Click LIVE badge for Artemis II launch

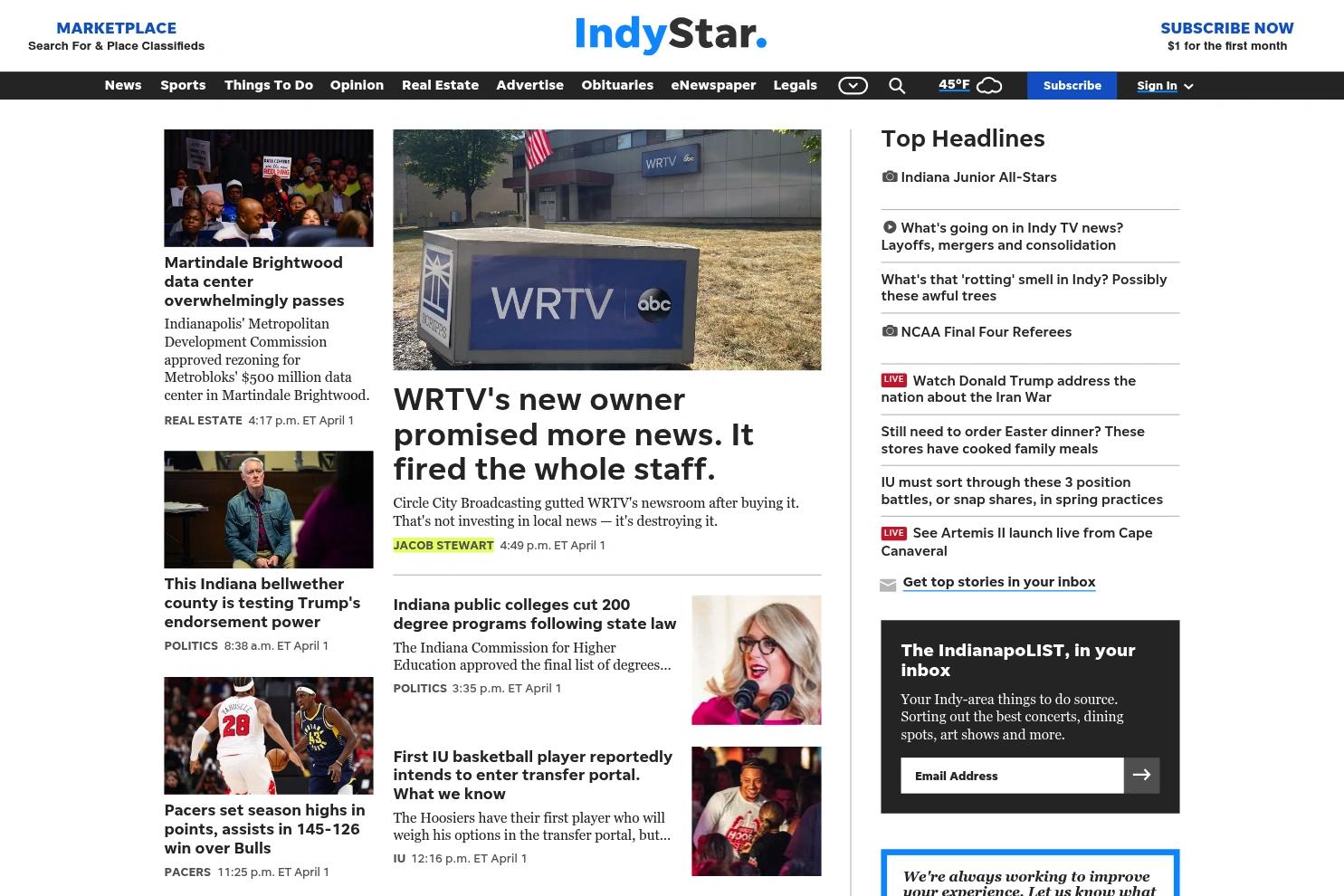894,533
